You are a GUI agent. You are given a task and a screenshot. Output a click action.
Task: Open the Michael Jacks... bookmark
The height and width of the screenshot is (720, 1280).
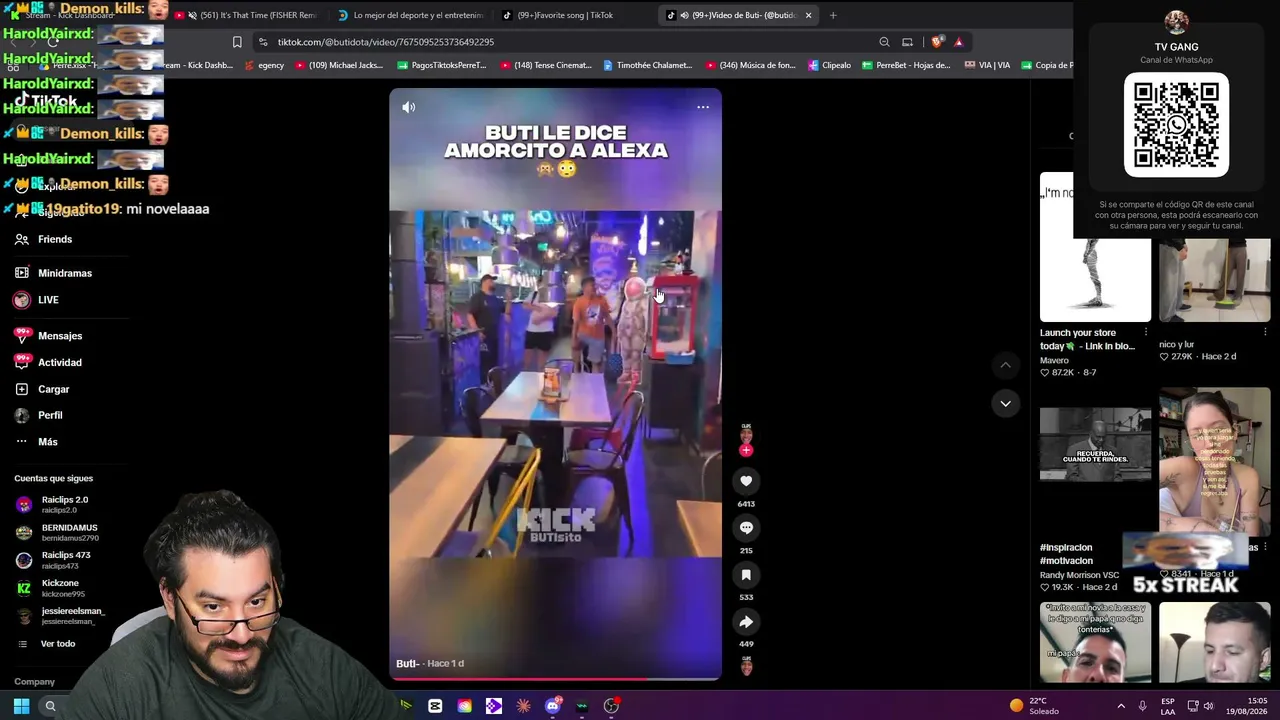click(x=339, y=65)
